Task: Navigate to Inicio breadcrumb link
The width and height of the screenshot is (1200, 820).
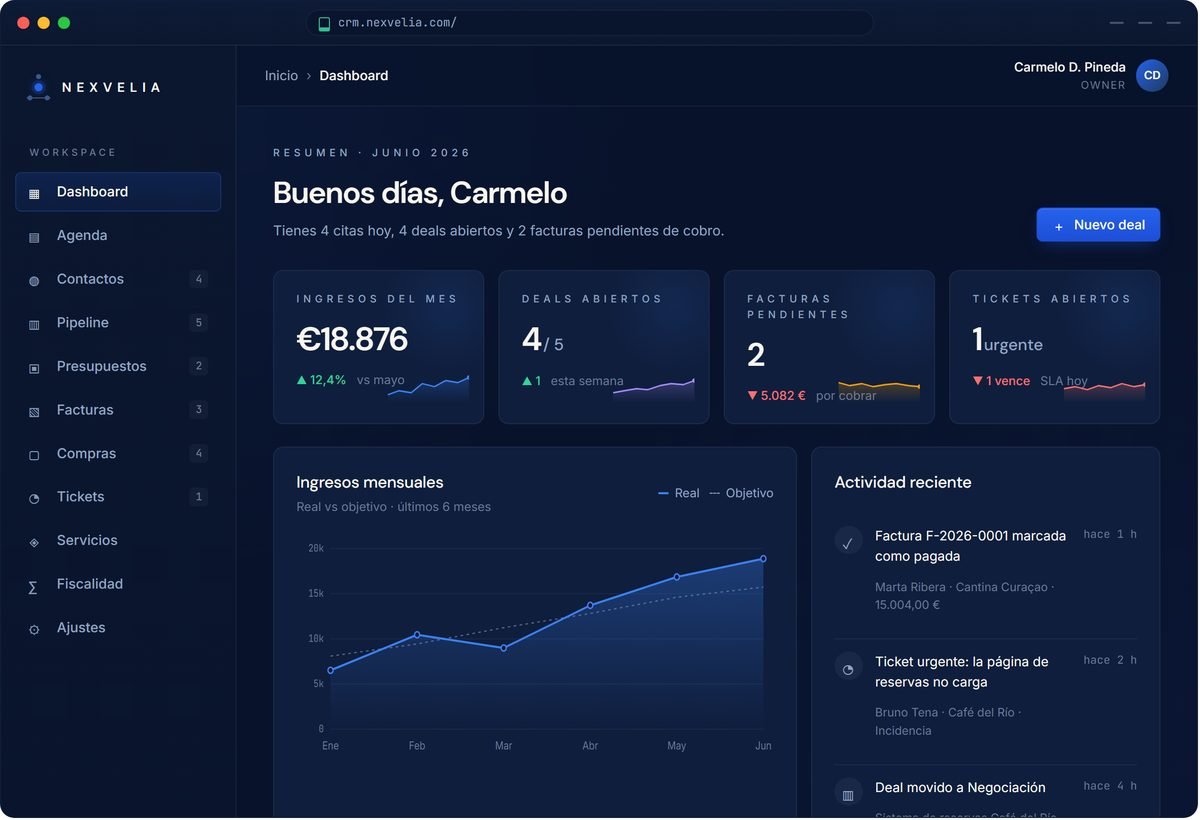Action: 281,76
